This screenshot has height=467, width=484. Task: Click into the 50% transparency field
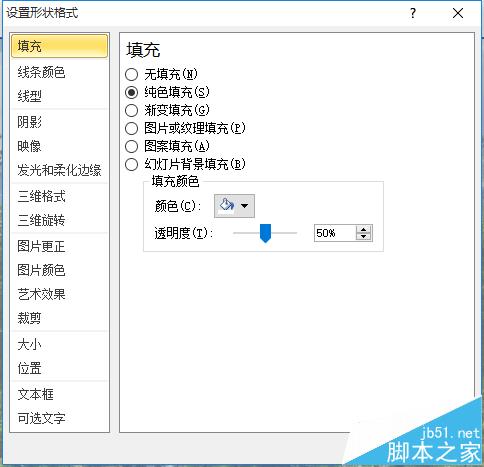click(x=335, y=233)
